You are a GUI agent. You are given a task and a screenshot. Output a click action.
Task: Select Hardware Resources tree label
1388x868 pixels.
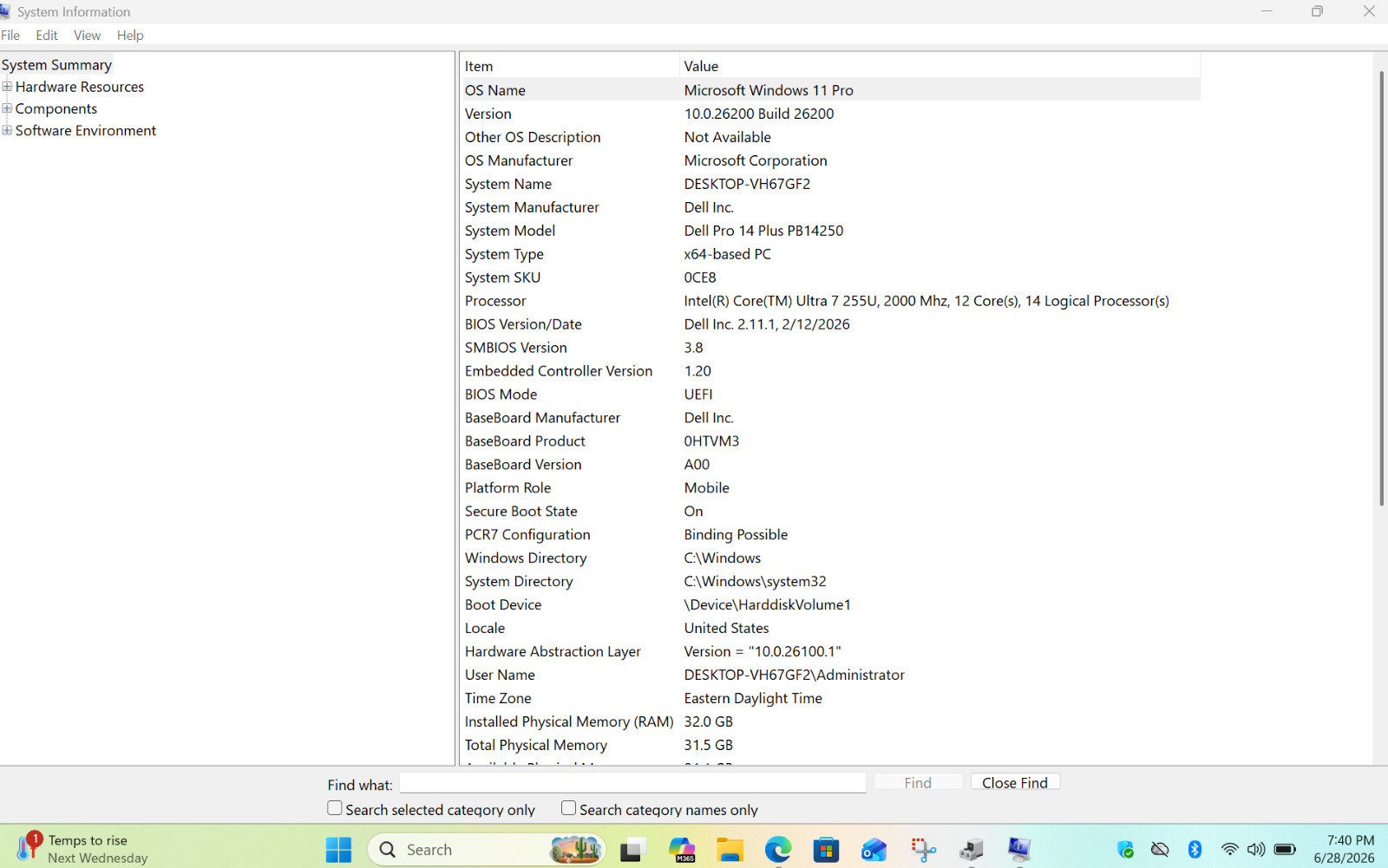[80, 87]
